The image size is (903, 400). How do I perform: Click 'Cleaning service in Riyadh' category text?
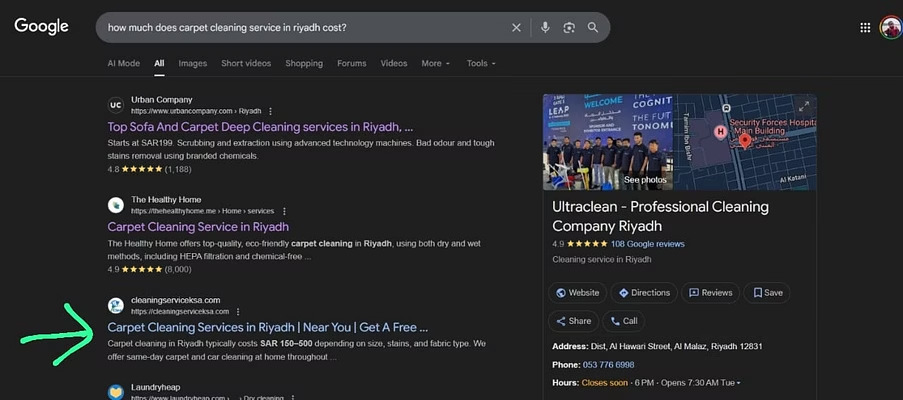point(602,260)
